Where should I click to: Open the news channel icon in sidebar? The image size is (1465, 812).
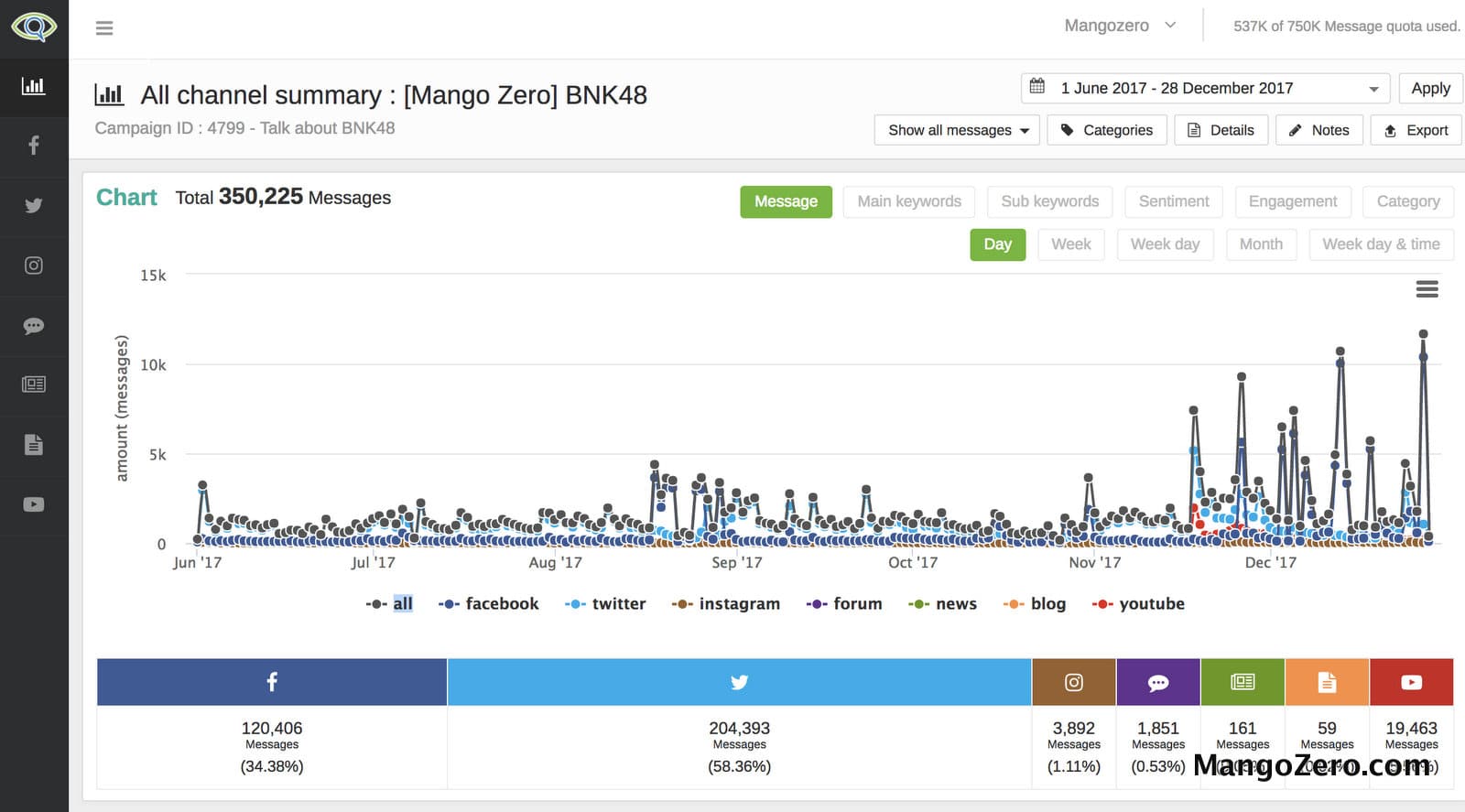click(34, 384)
